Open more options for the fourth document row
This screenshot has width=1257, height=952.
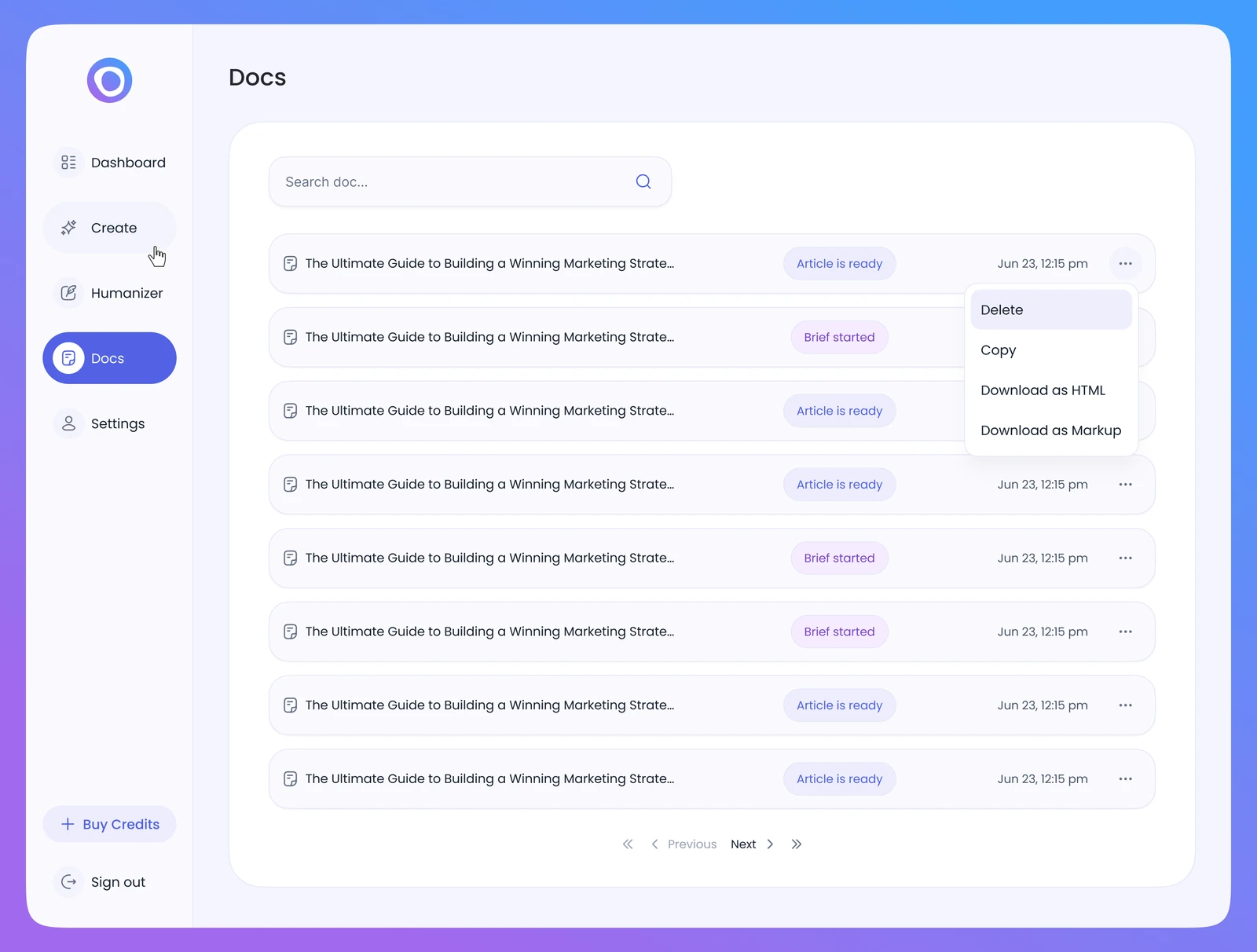1125,485
